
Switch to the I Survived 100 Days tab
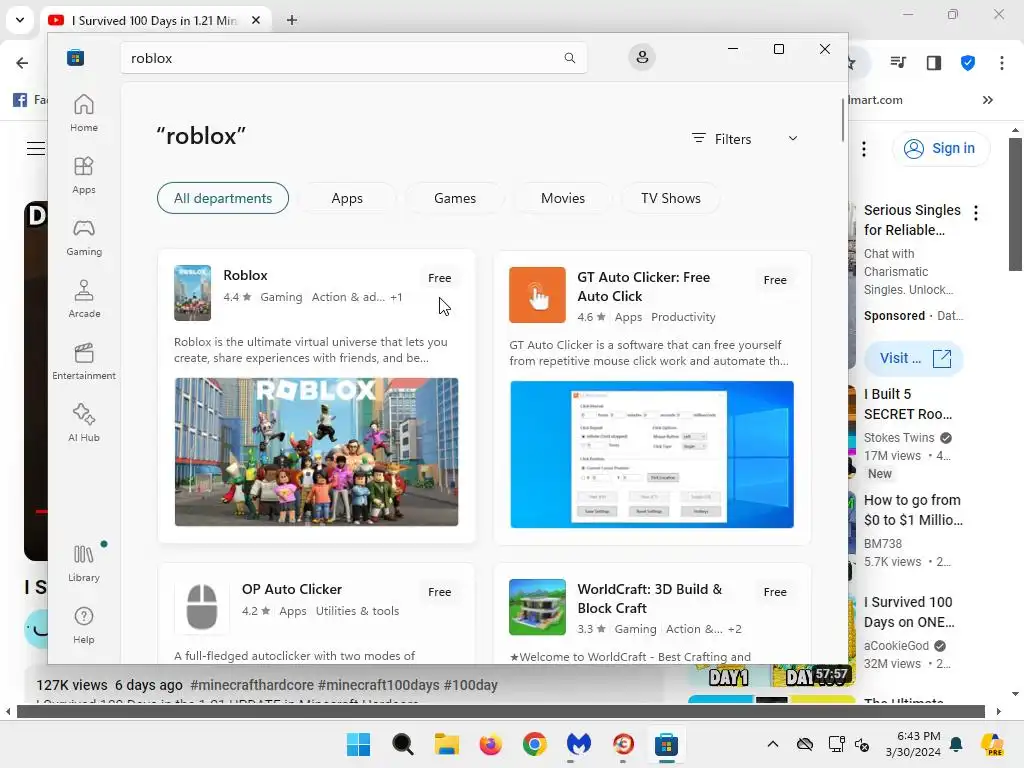coord(154,20)
